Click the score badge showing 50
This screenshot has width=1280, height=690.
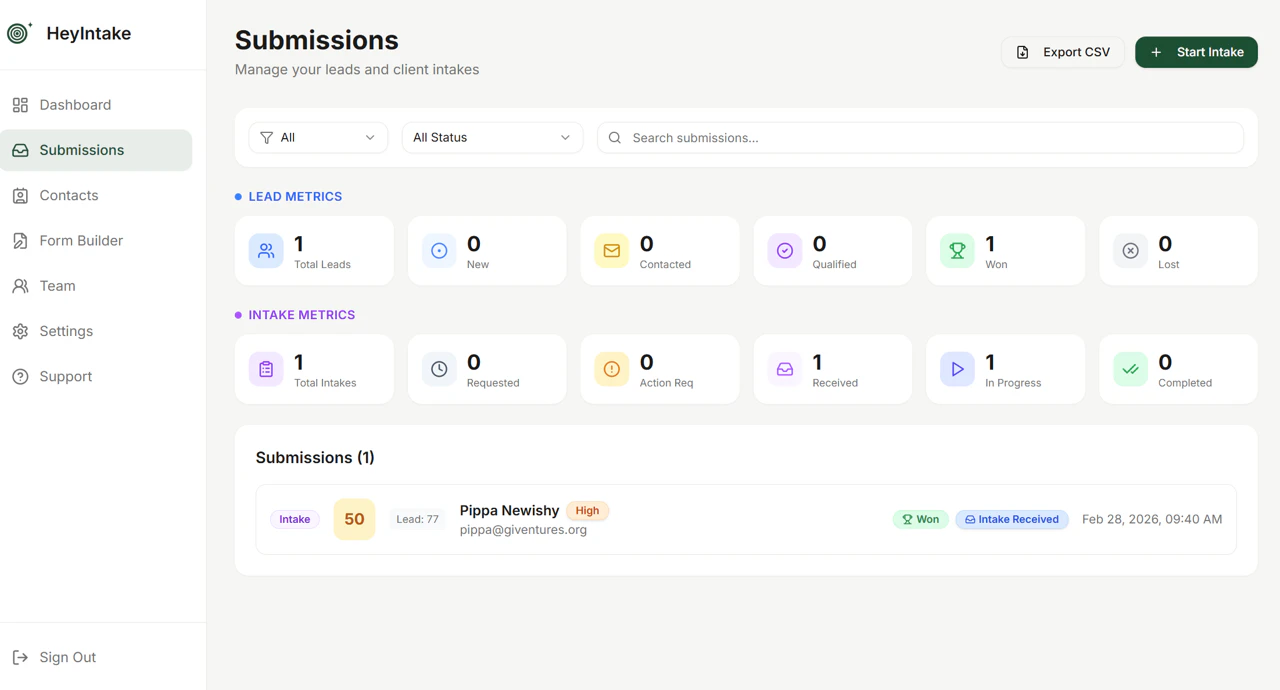pos(354,519)
